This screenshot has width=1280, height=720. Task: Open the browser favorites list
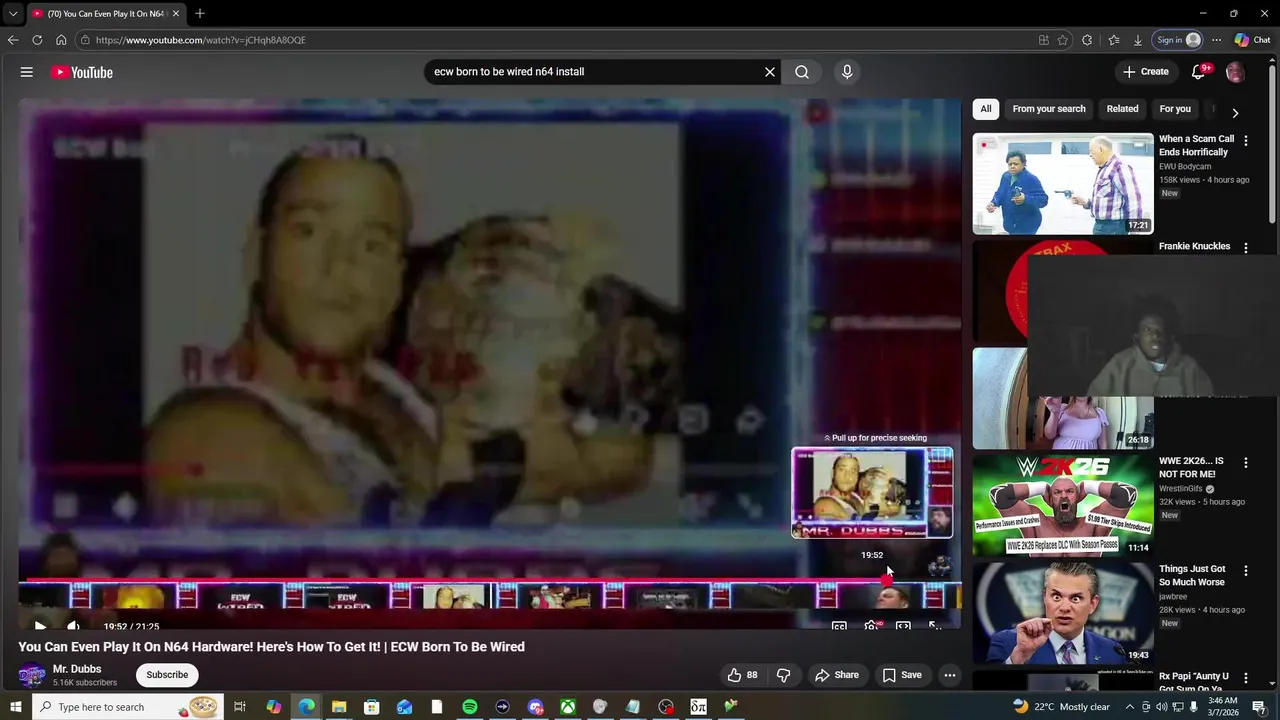coord(1114,40)
